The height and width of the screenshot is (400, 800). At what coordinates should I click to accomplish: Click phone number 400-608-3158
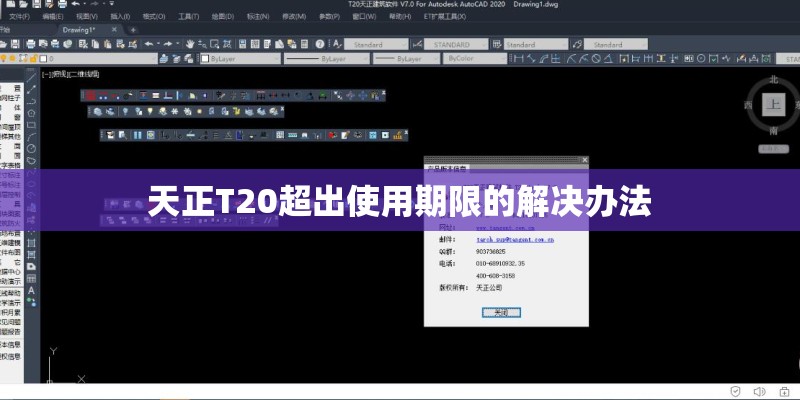495,276
